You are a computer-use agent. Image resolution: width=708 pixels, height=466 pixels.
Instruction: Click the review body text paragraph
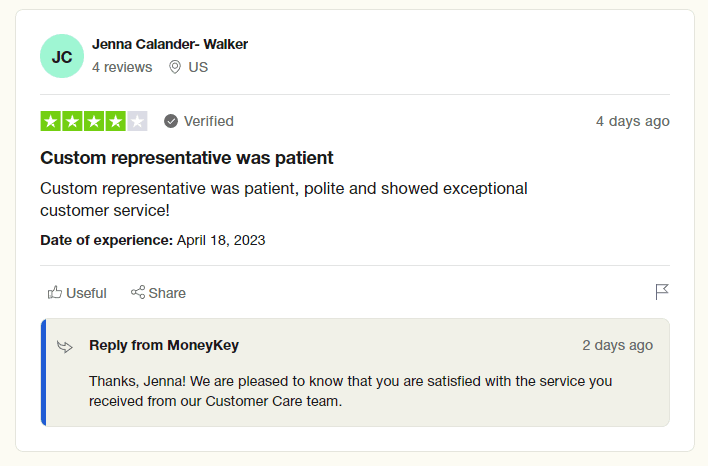283,199
